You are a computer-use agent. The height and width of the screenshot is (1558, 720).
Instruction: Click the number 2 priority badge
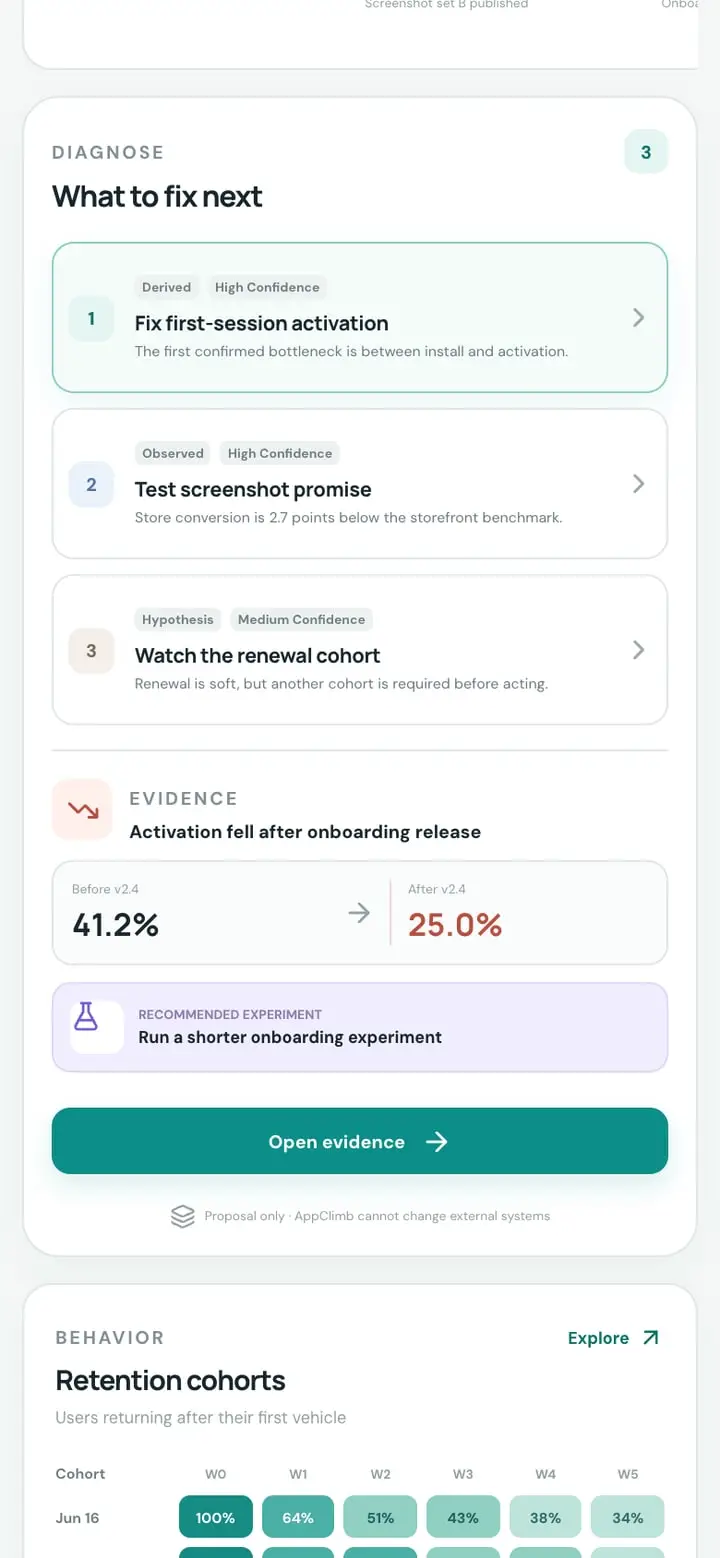click(91, 484)
